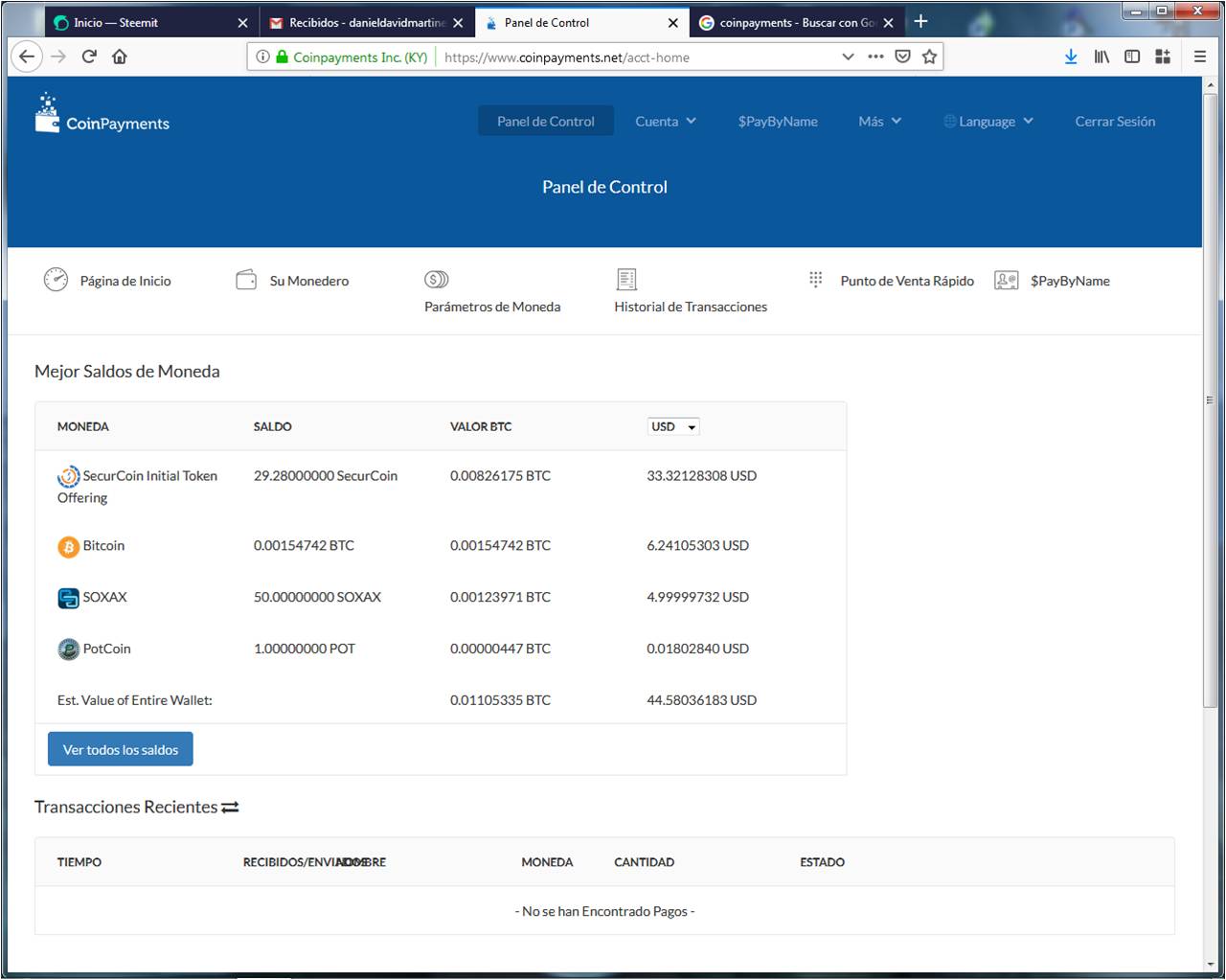Image resolution: width=1226 pixels, height=980 pixels.
Task: Click the SecurCoin coin icon
Action: [69, 476]
